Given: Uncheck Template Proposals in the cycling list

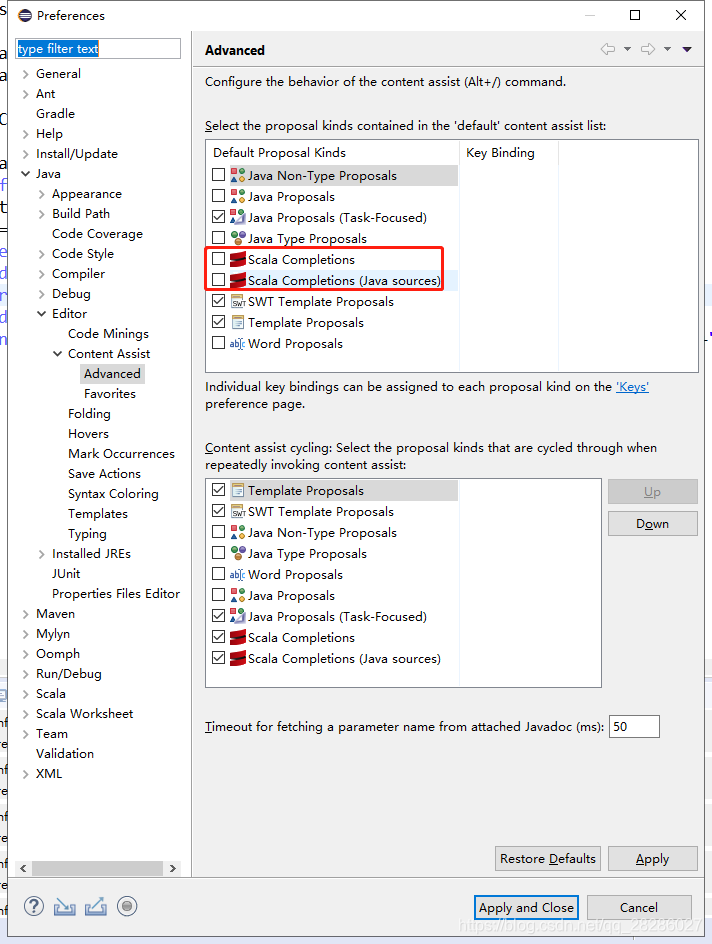Looking at the screenshot, I should [218, 490].
